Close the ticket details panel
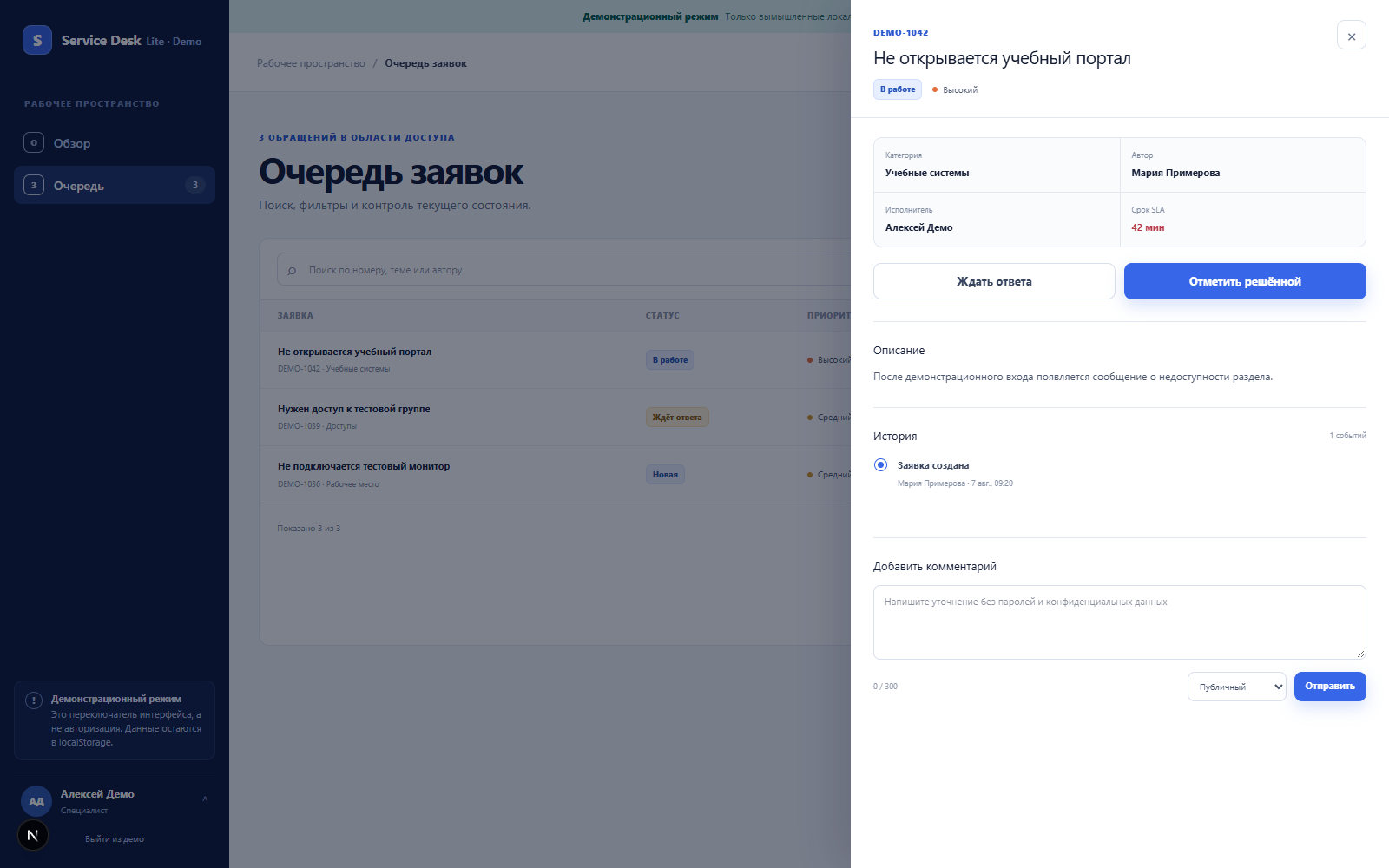This screenshot has width=1389, height=868. coord(1352,36)
